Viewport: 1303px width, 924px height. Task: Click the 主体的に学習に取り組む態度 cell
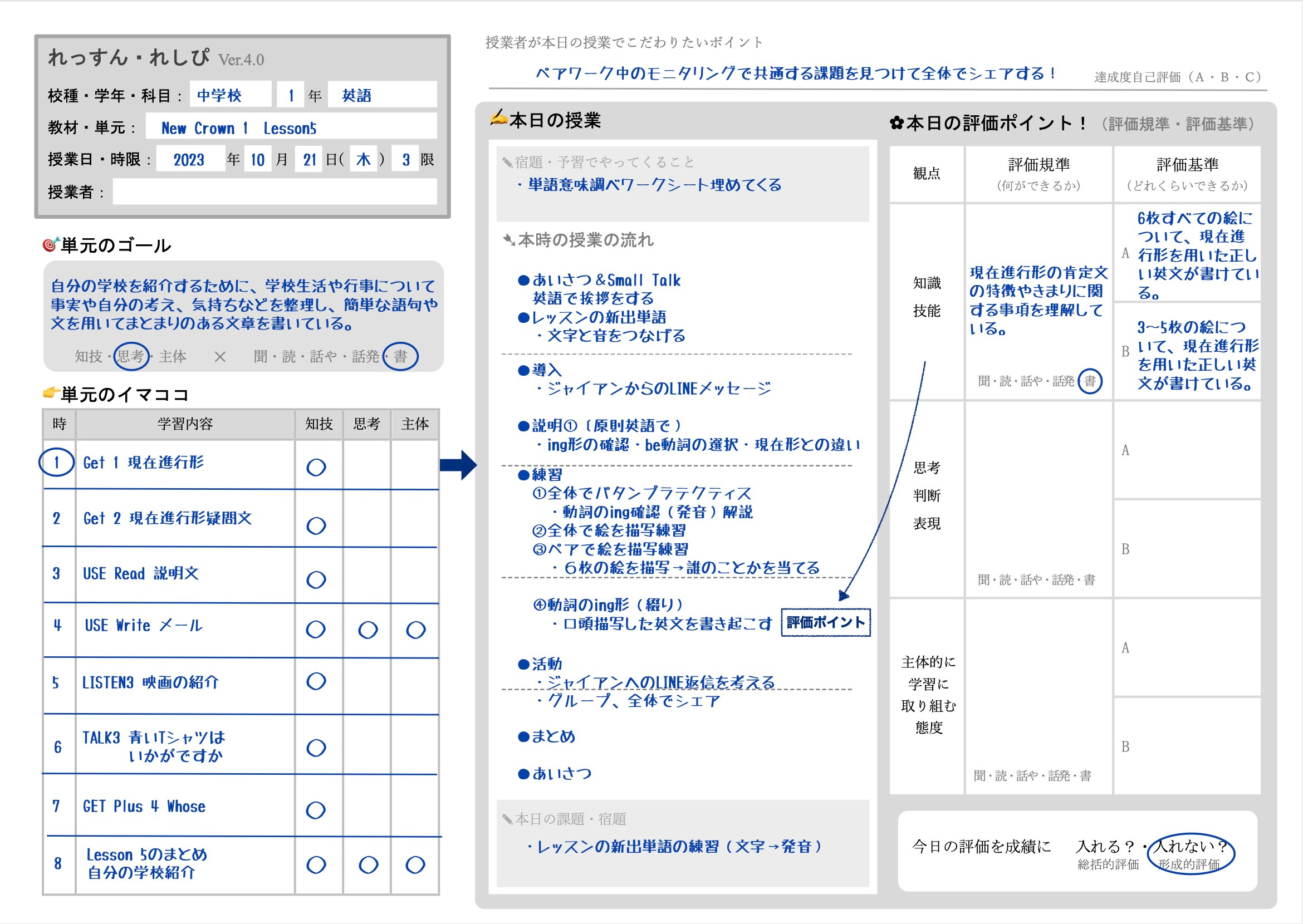click(926, 696)
